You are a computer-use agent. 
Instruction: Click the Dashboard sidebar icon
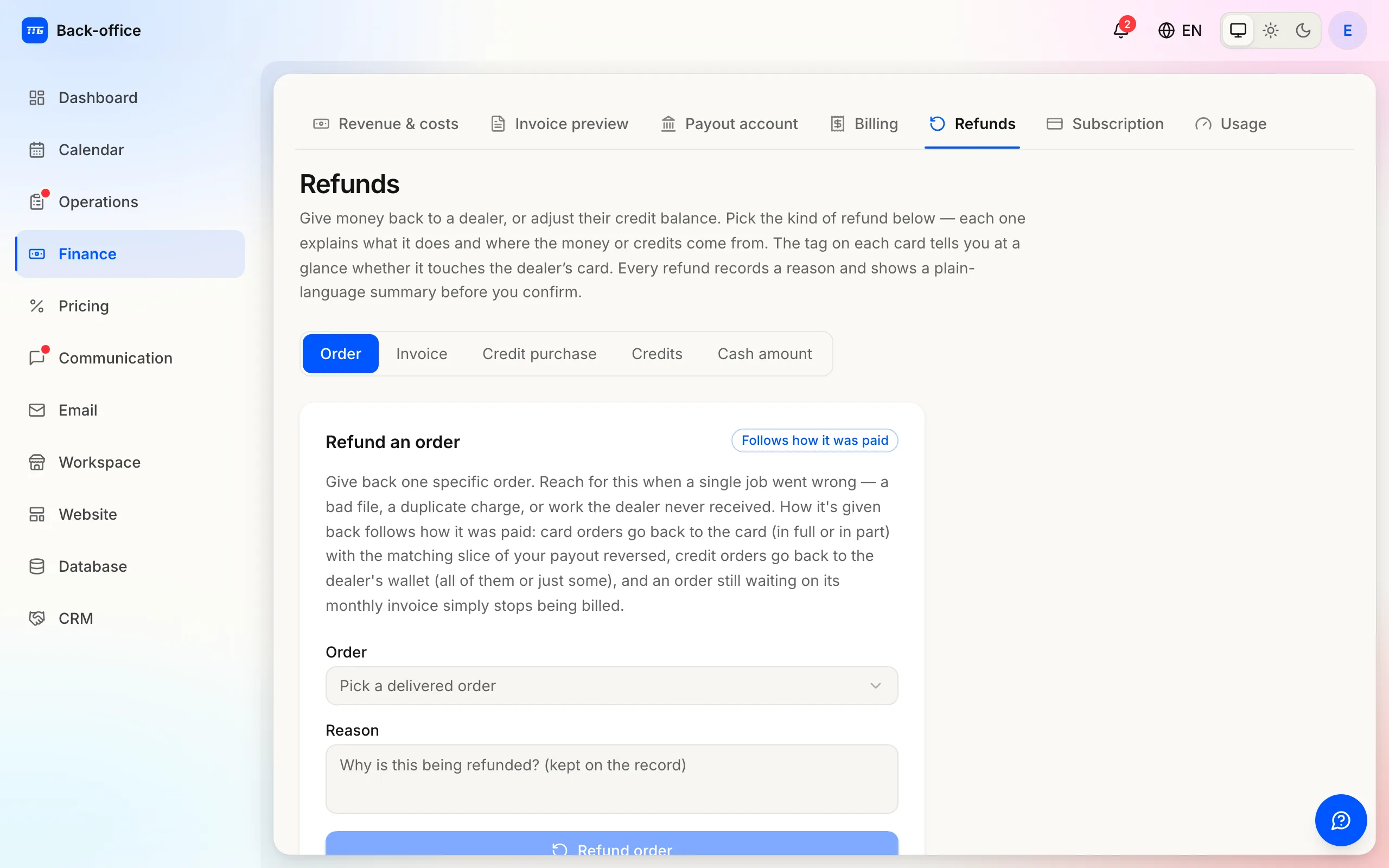click(37, 98)
